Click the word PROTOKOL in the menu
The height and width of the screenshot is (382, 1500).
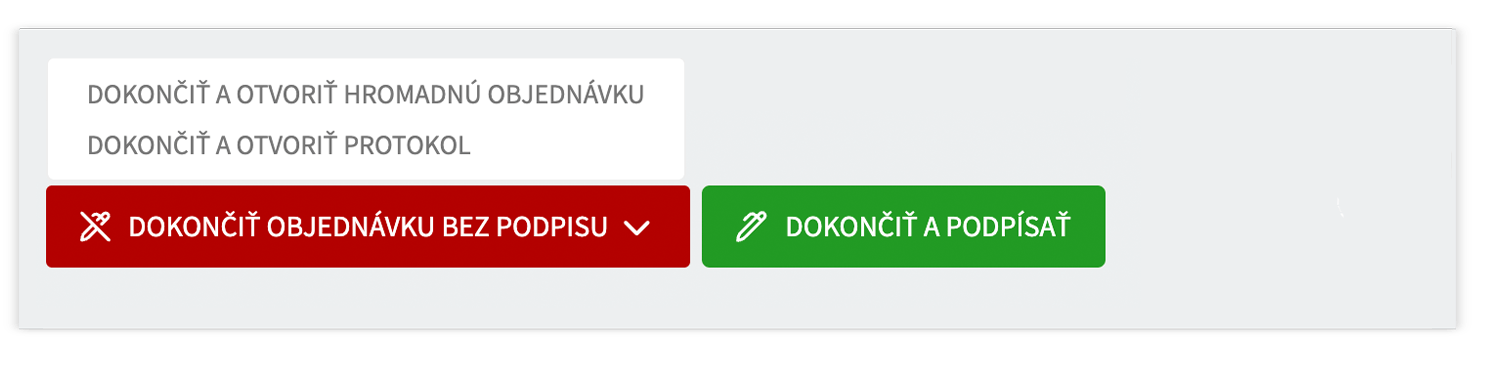click(407, 145)
